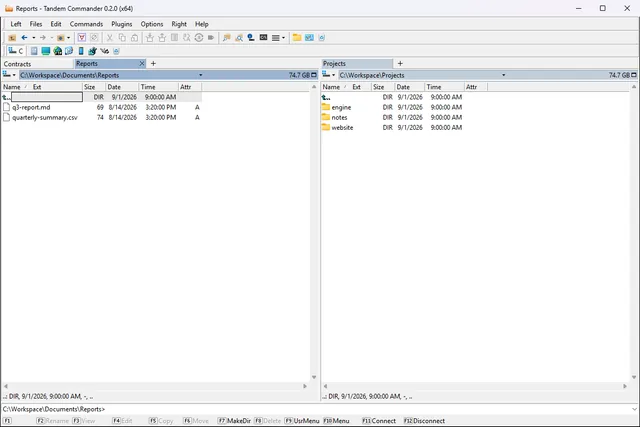Go to parent directory toolbar icon
640x427 pixels.
click(x=12, y=38)
